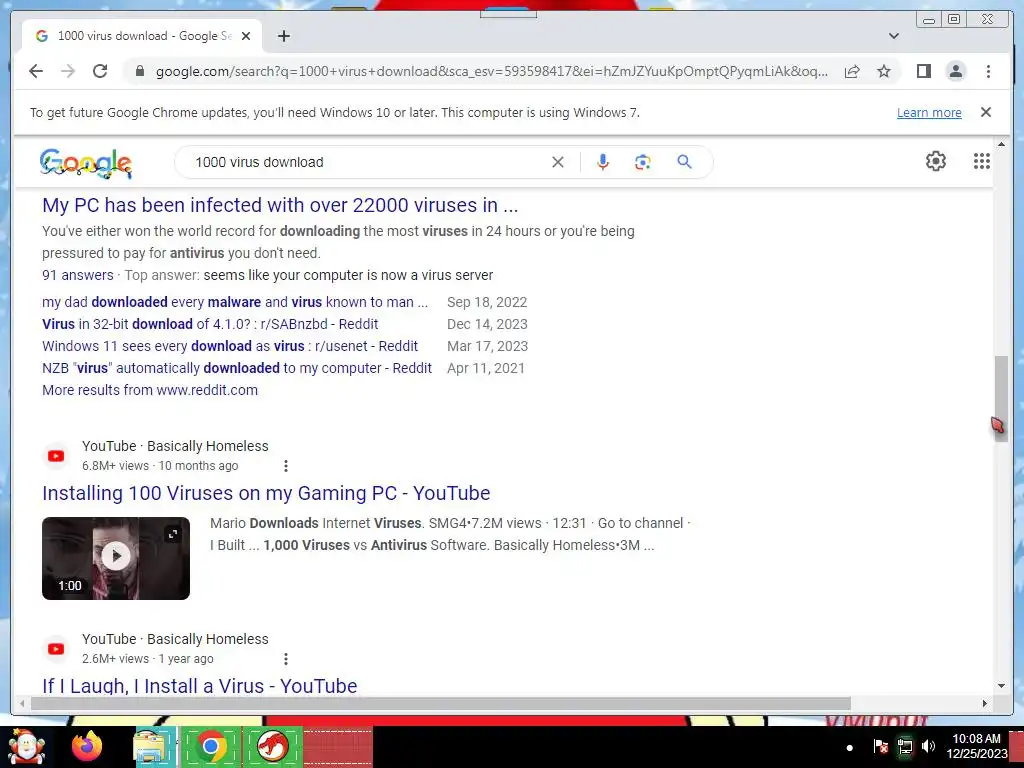View site information padlock icon
This screenshot has width=1024, height=768.
point(140,71)
